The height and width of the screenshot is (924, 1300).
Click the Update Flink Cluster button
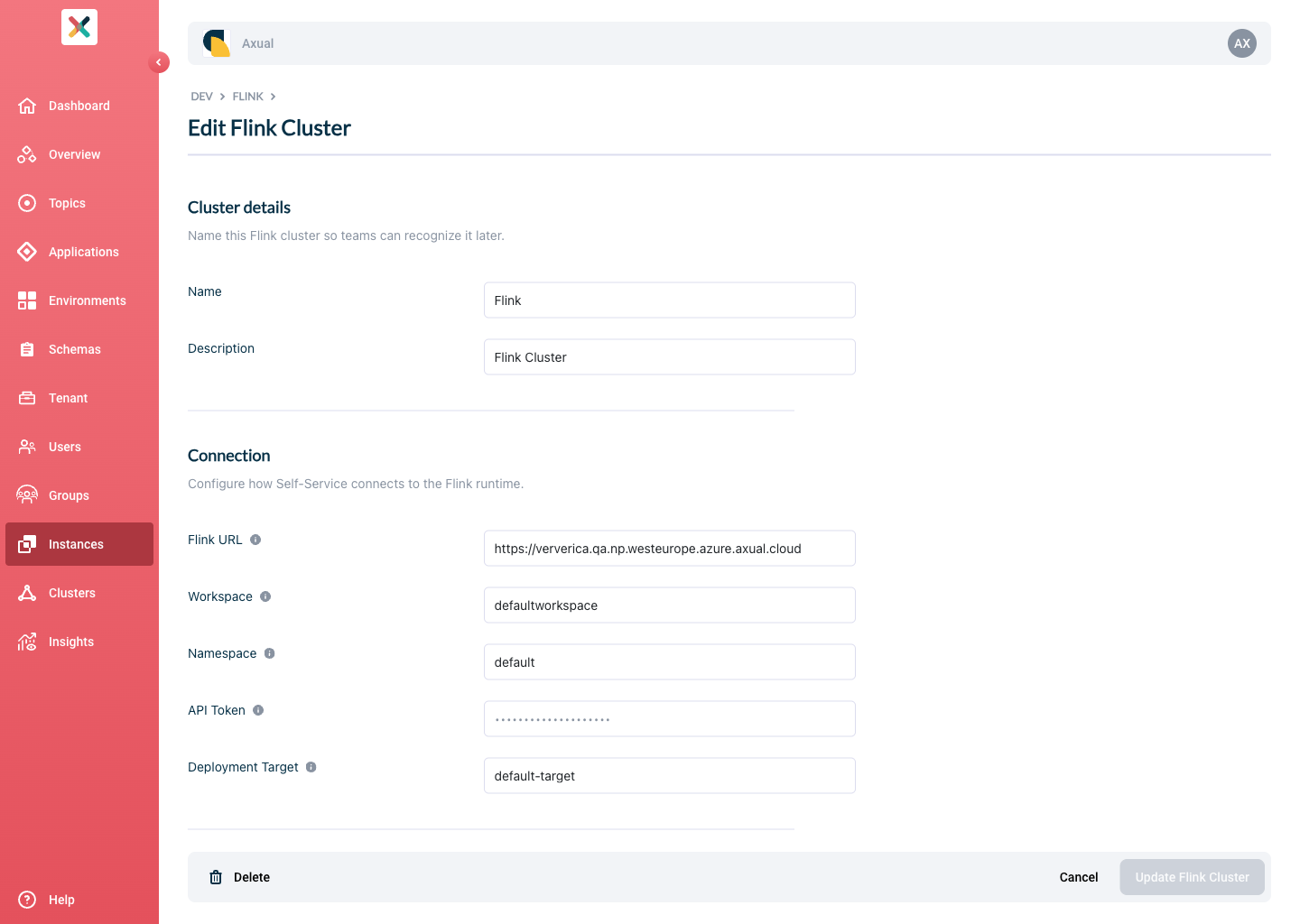(x=1192, y=877)
